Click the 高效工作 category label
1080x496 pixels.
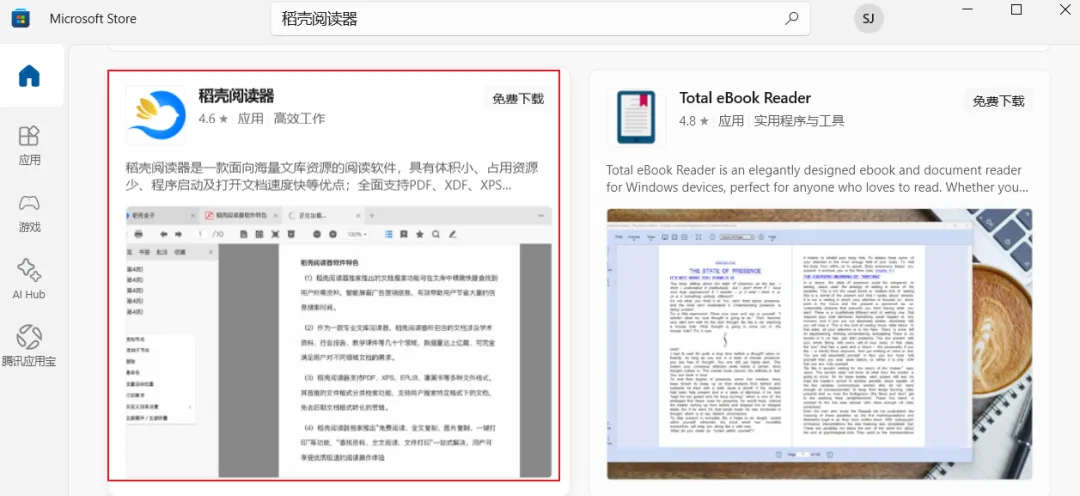point(300,118)
